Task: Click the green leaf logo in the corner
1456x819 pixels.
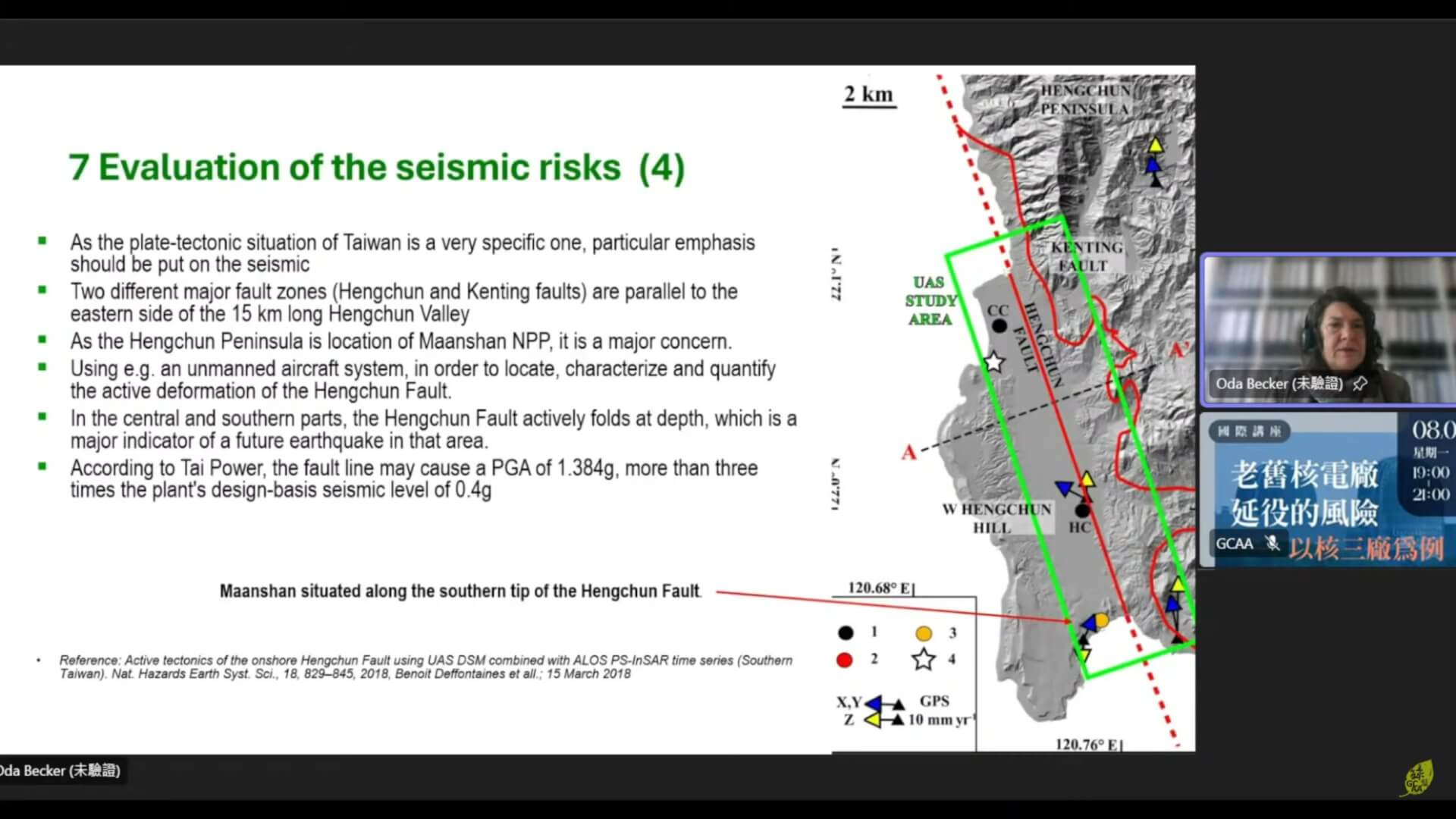Action: point(1417,778)
